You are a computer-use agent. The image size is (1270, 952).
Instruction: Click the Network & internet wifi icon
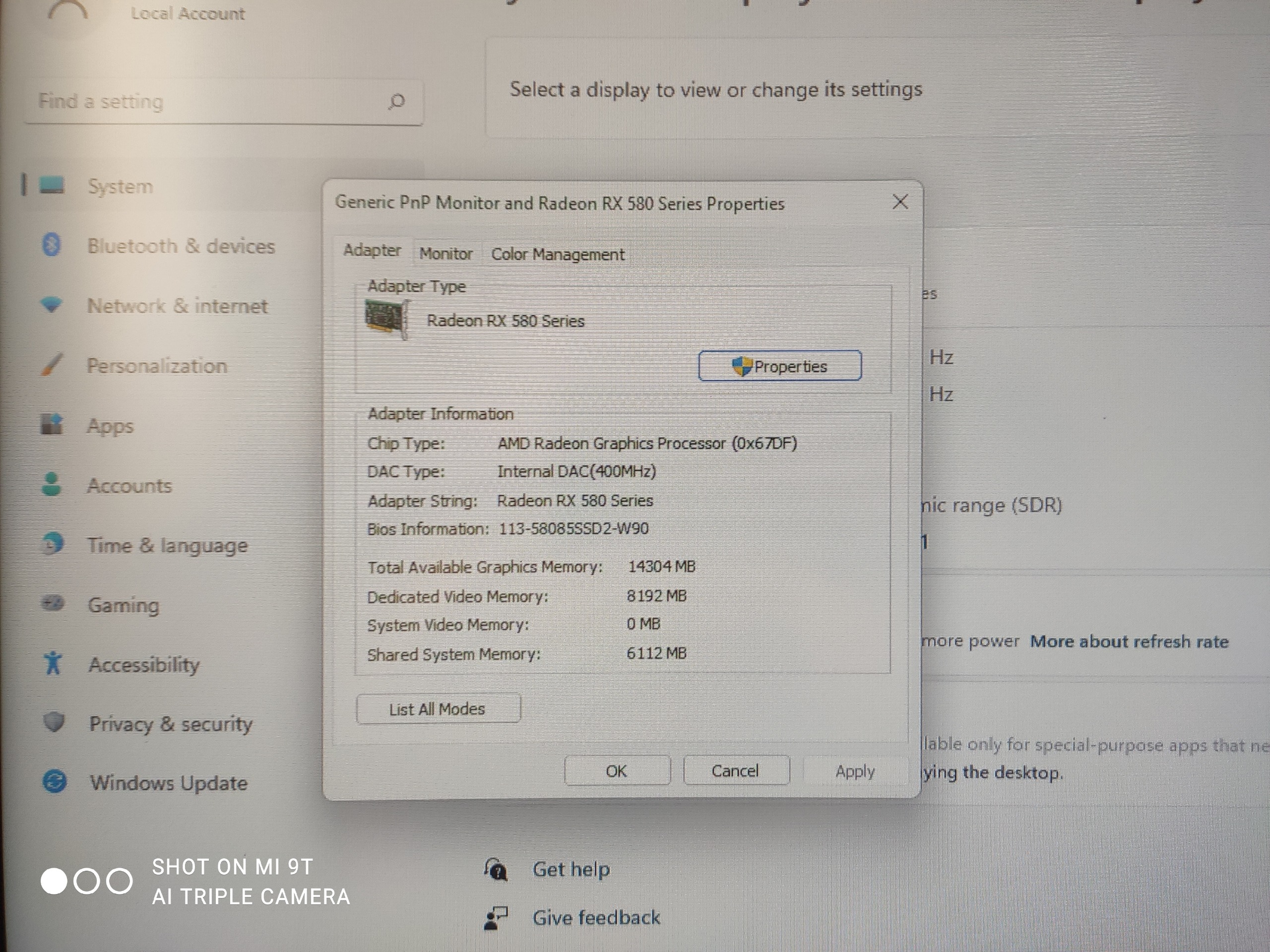[51, 304]
